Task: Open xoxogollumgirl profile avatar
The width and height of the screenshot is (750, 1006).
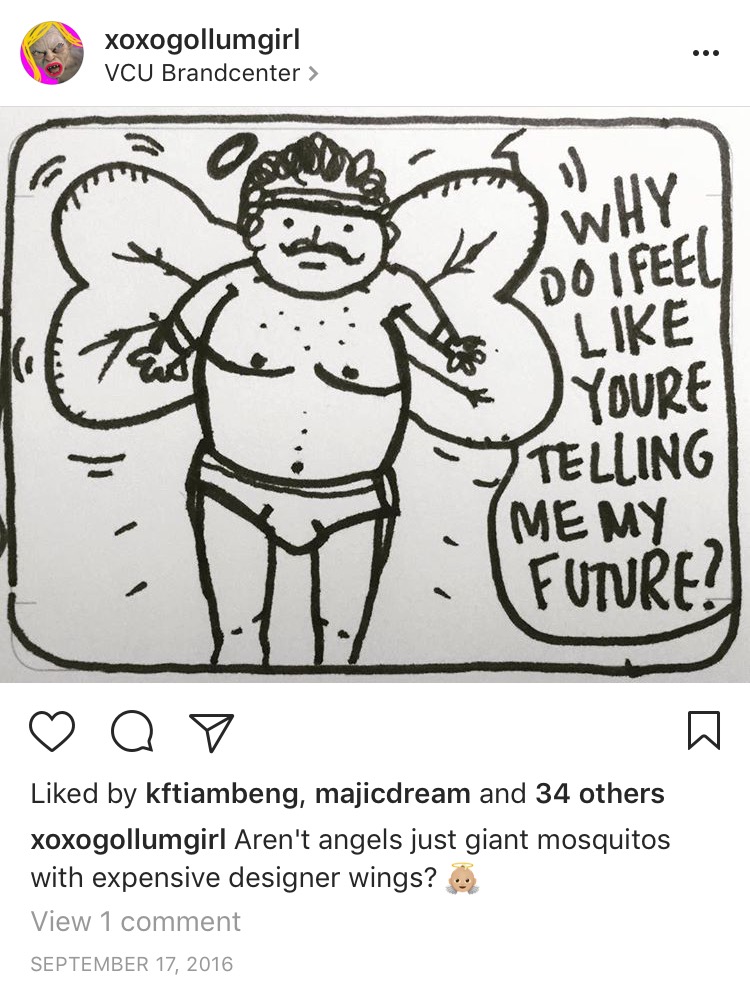Action: tap(53, 54)
